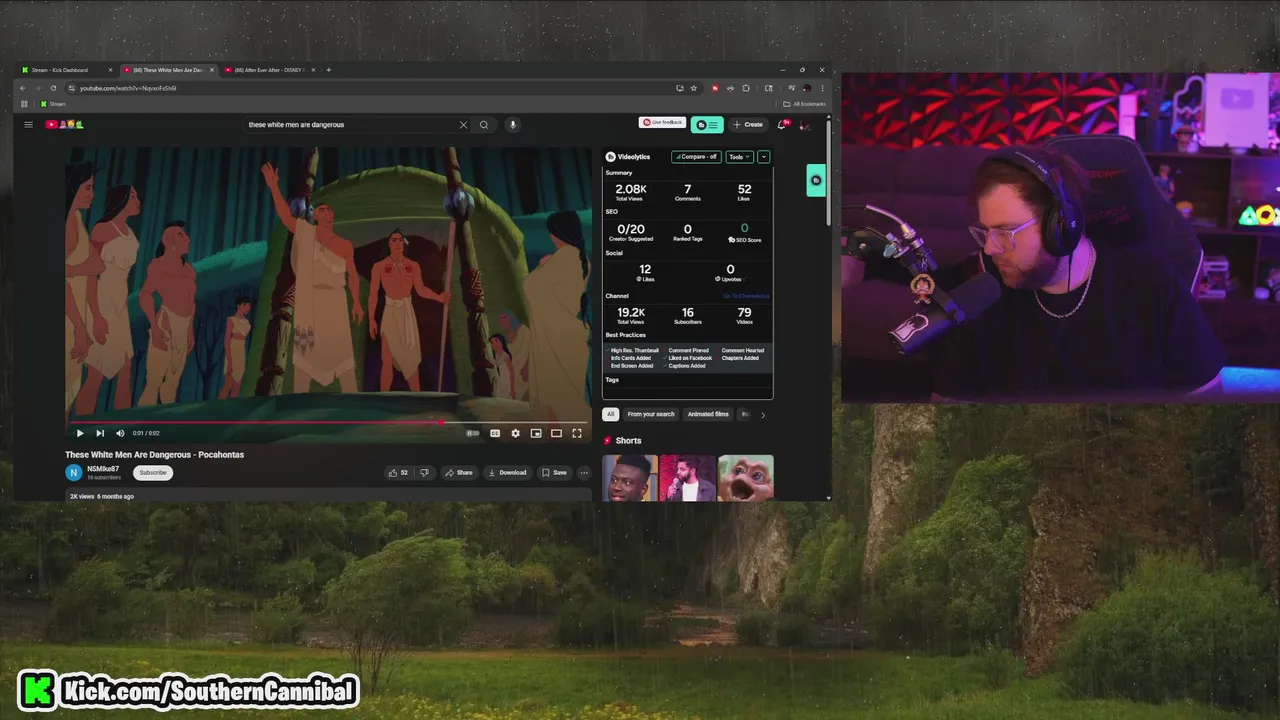Enable miniplayer mode
1280x720 pixels.
[x=536, y=433]
